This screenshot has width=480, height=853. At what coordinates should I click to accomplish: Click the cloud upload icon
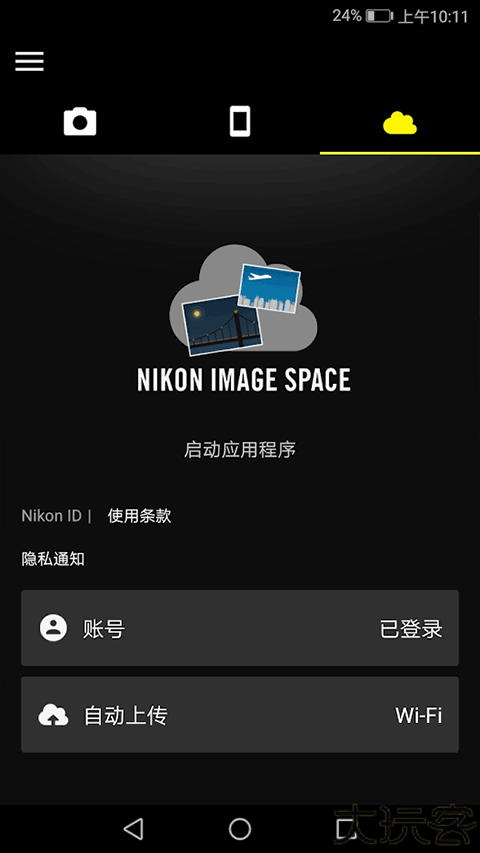[x=53, y=715]
